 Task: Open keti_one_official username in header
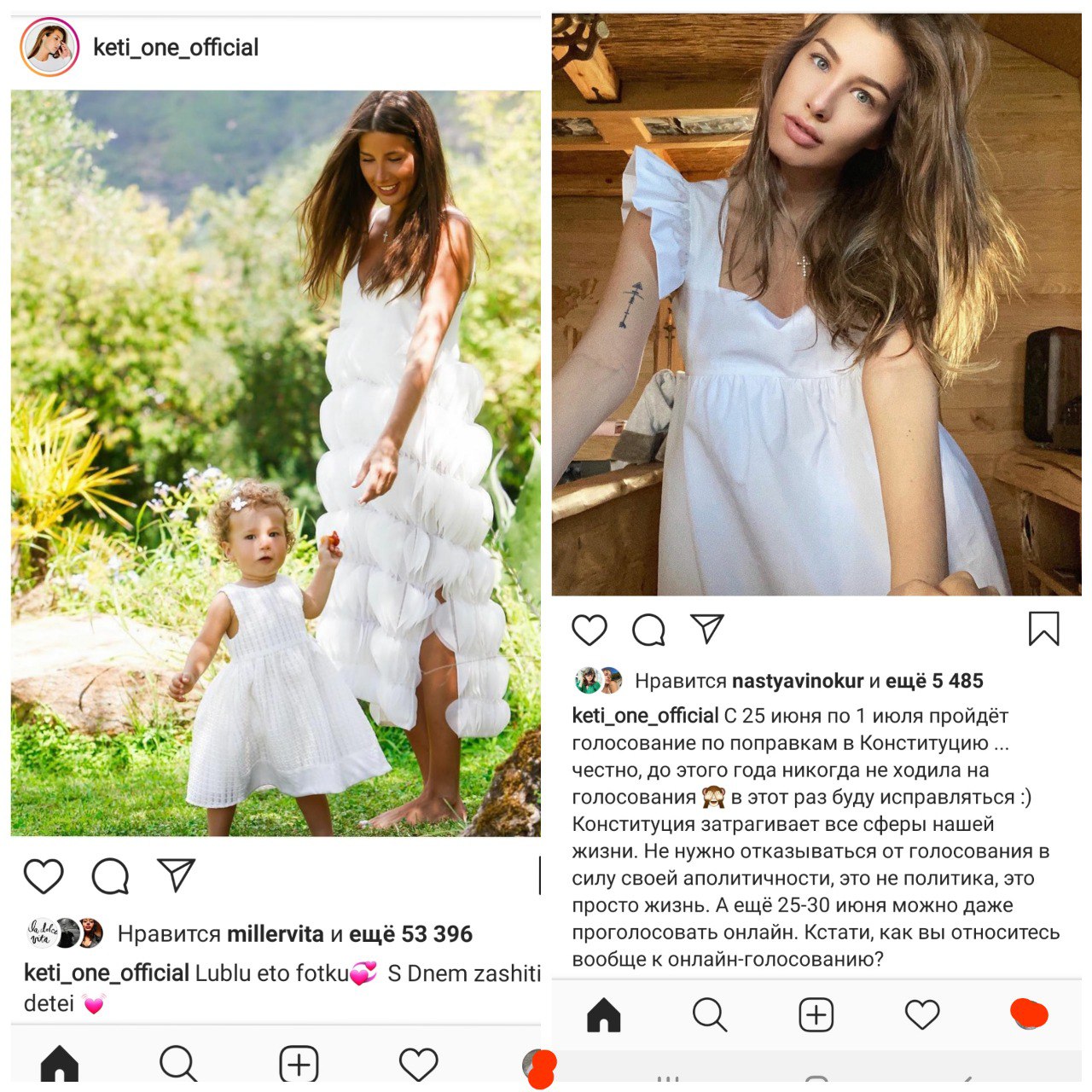176,48
